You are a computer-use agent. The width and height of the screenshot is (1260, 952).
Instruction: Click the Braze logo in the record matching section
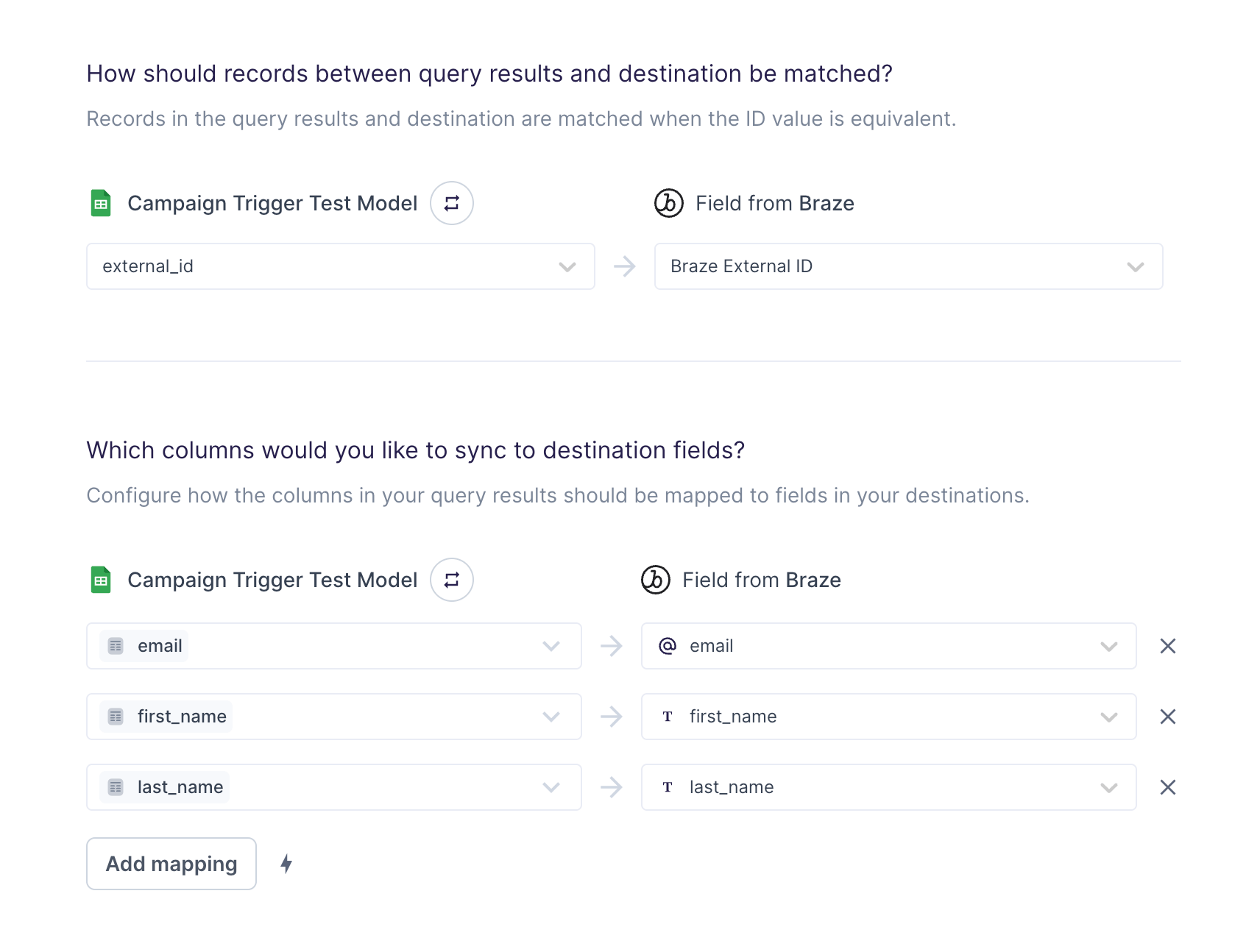point(669,203)
